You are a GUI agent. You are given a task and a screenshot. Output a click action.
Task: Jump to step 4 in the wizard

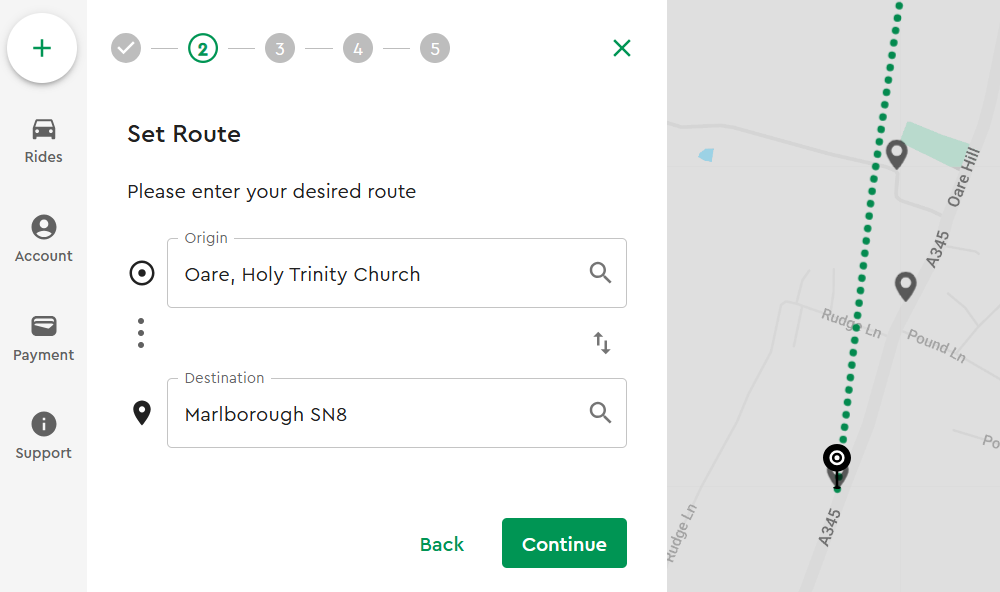tap(358, 48)
